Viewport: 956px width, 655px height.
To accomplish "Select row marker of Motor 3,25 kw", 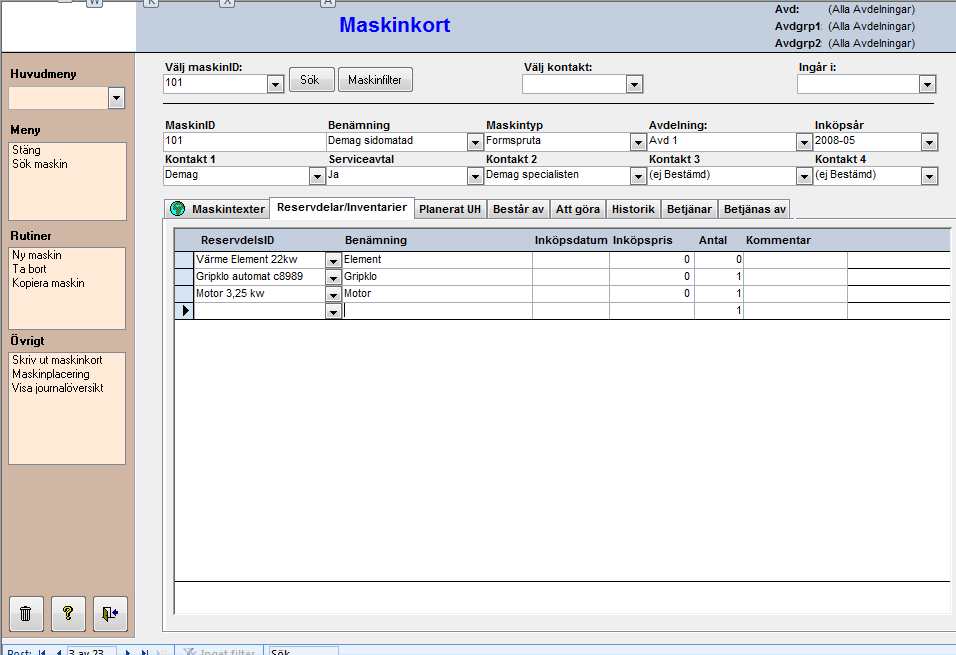I will (x=184, y=294).
